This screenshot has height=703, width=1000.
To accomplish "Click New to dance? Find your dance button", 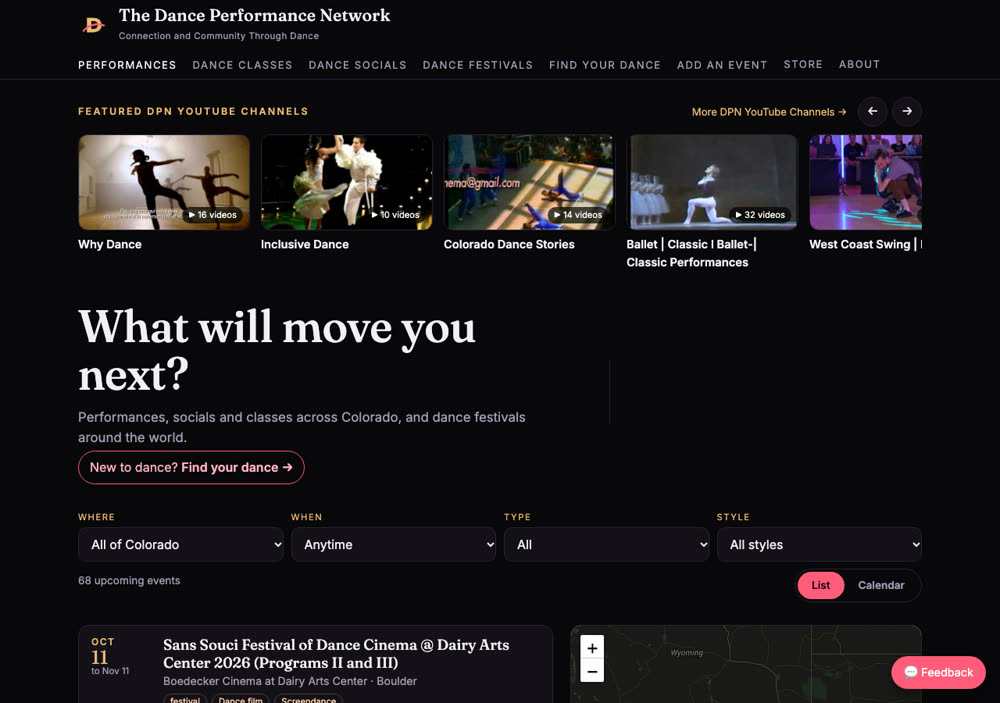I will [191, 468].
